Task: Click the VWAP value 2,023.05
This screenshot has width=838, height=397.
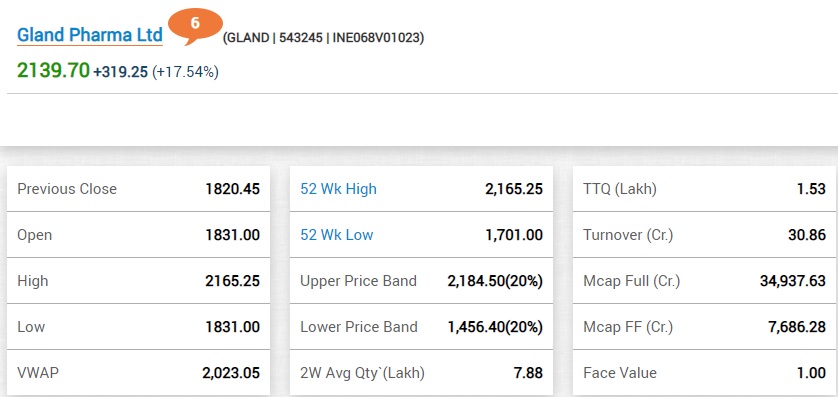Action: pyautogui.click(x=231, y=373)
